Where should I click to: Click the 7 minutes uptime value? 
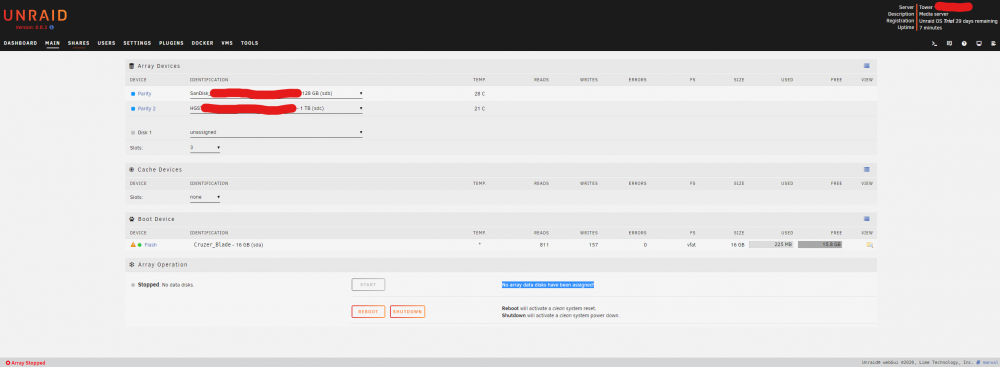click(x=930, y=28)
